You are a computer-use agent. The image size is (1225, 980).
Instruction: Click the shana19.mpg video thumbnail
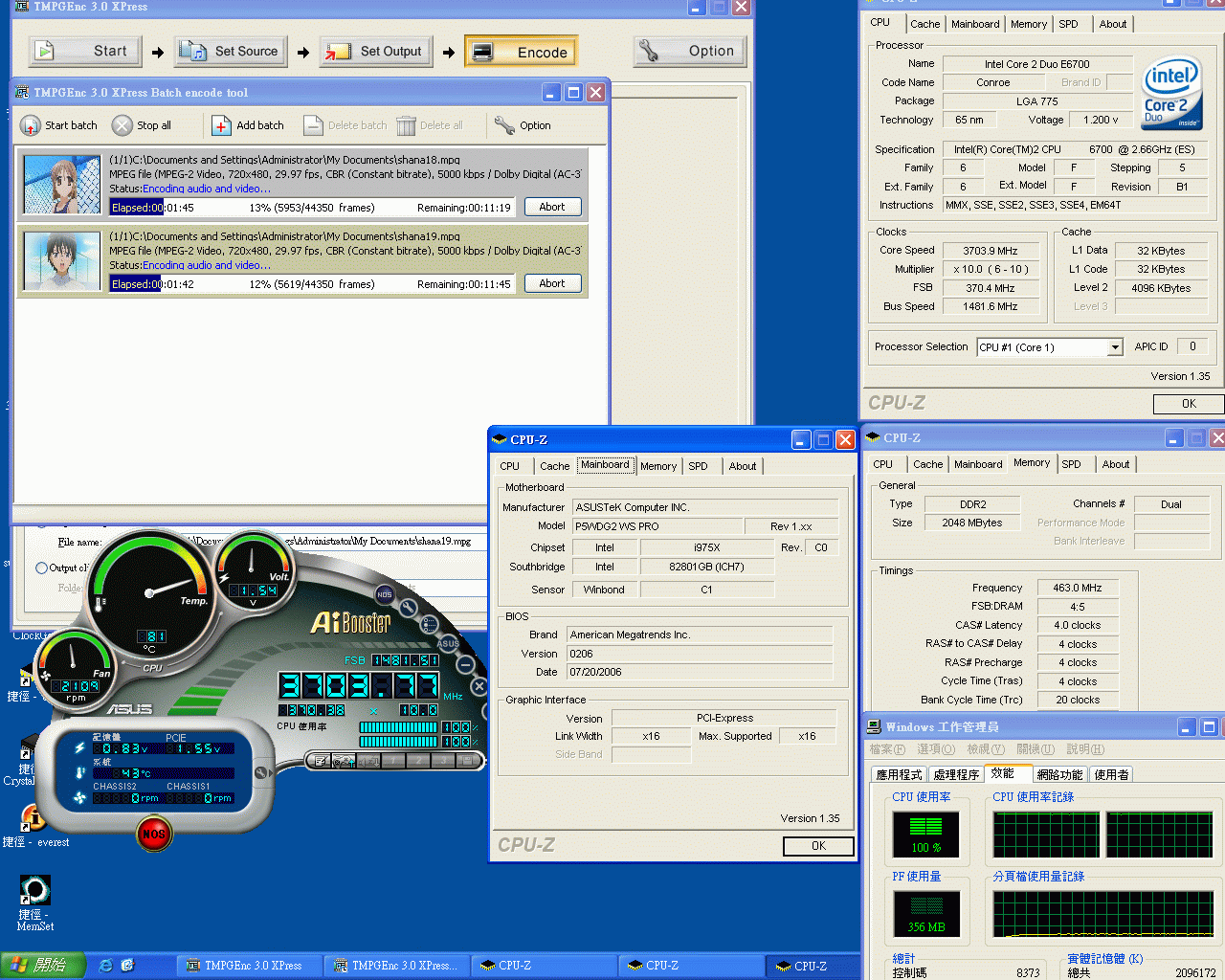(x=62, y=261)
